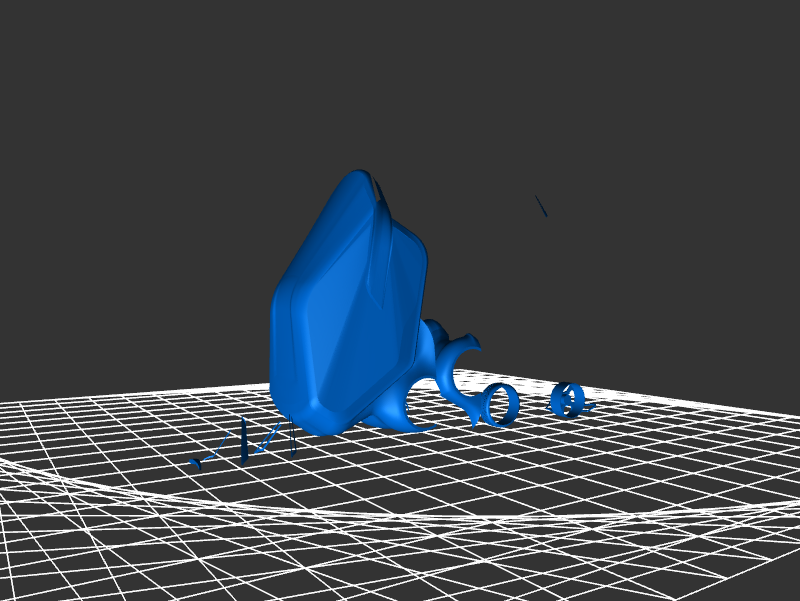Select the thin upright post near mesh base
800x601 pixels.
(x=293, y=438)
